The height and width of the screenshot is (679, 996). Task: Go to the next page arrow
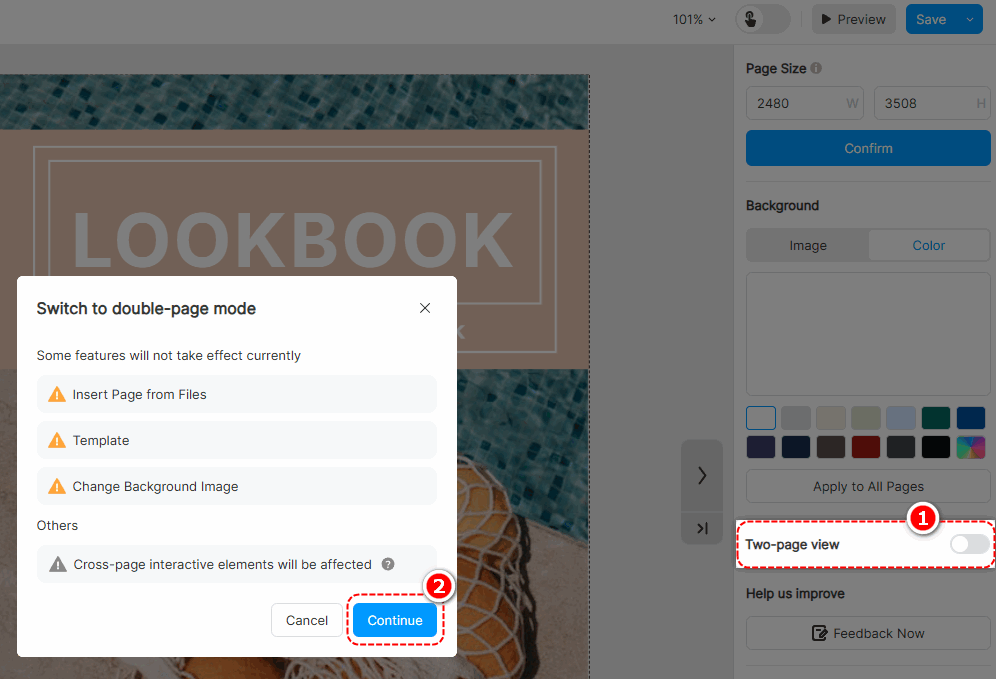coord(702,476)
